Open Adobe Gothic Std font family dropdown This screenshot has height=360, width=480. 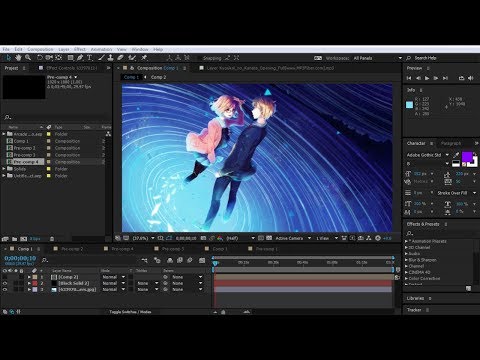428,155
